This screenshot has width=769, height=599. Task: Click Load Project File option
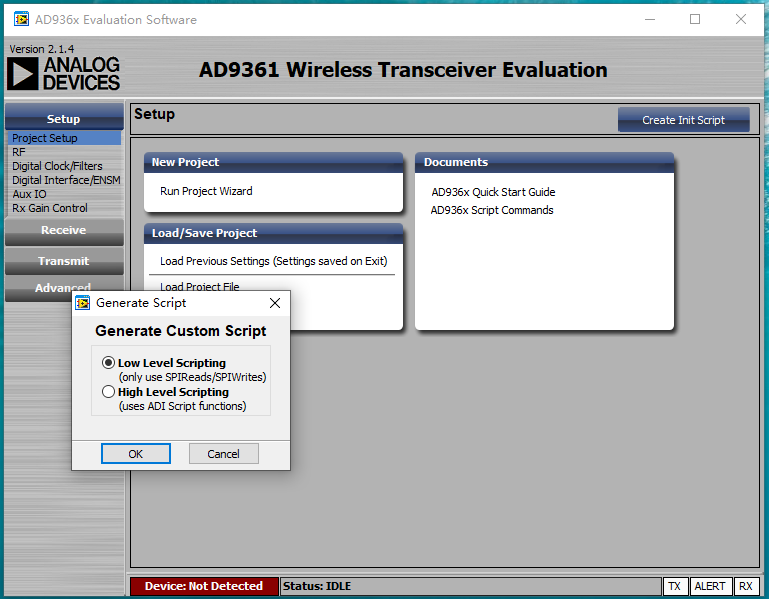coord(200,286)
